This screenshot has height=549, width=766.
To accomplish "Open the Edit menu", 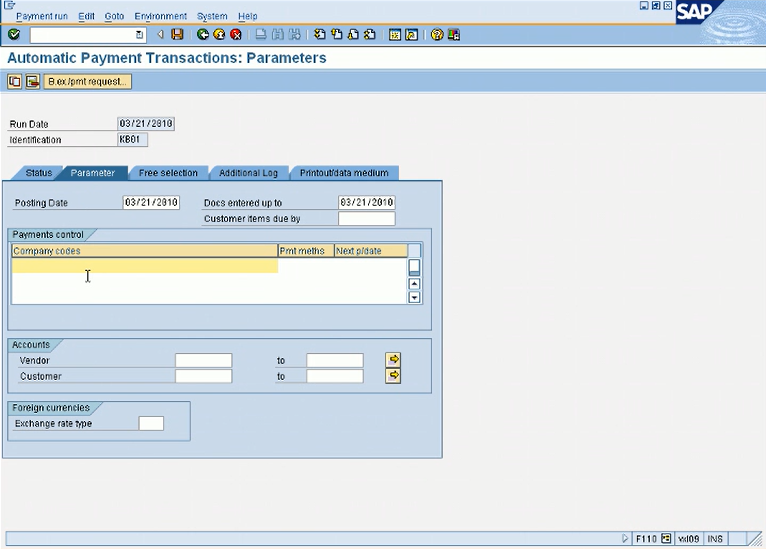I will tap(86, 16).
